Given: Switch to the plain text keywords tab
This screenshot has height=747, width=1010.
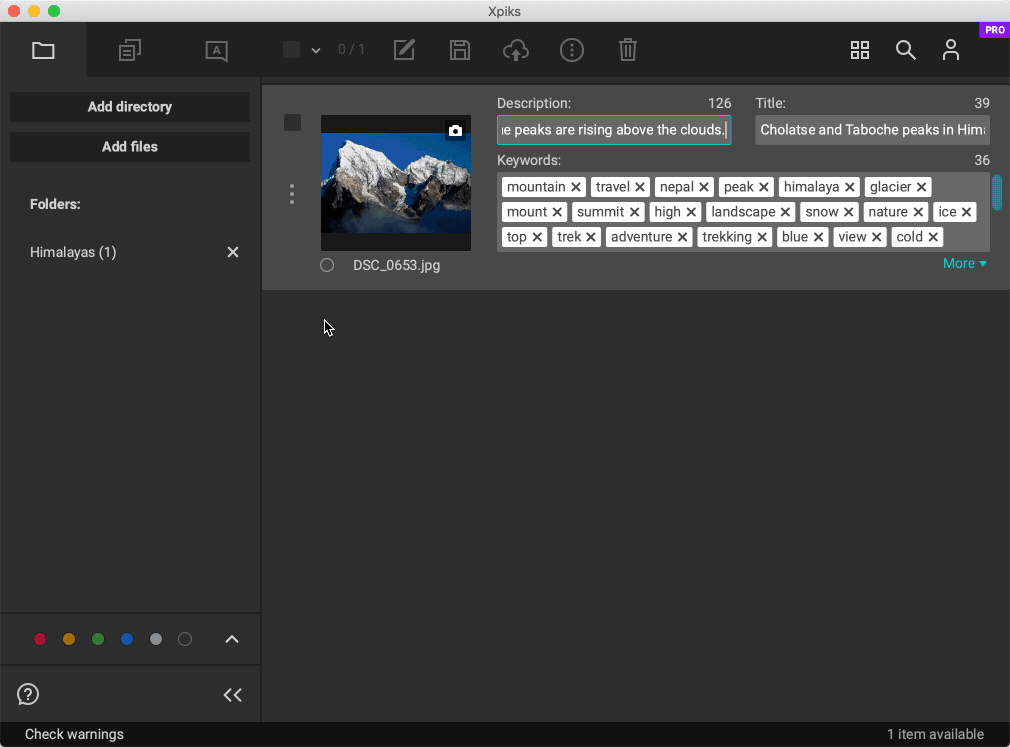Looking at the screenshot, I should (216, 50).
